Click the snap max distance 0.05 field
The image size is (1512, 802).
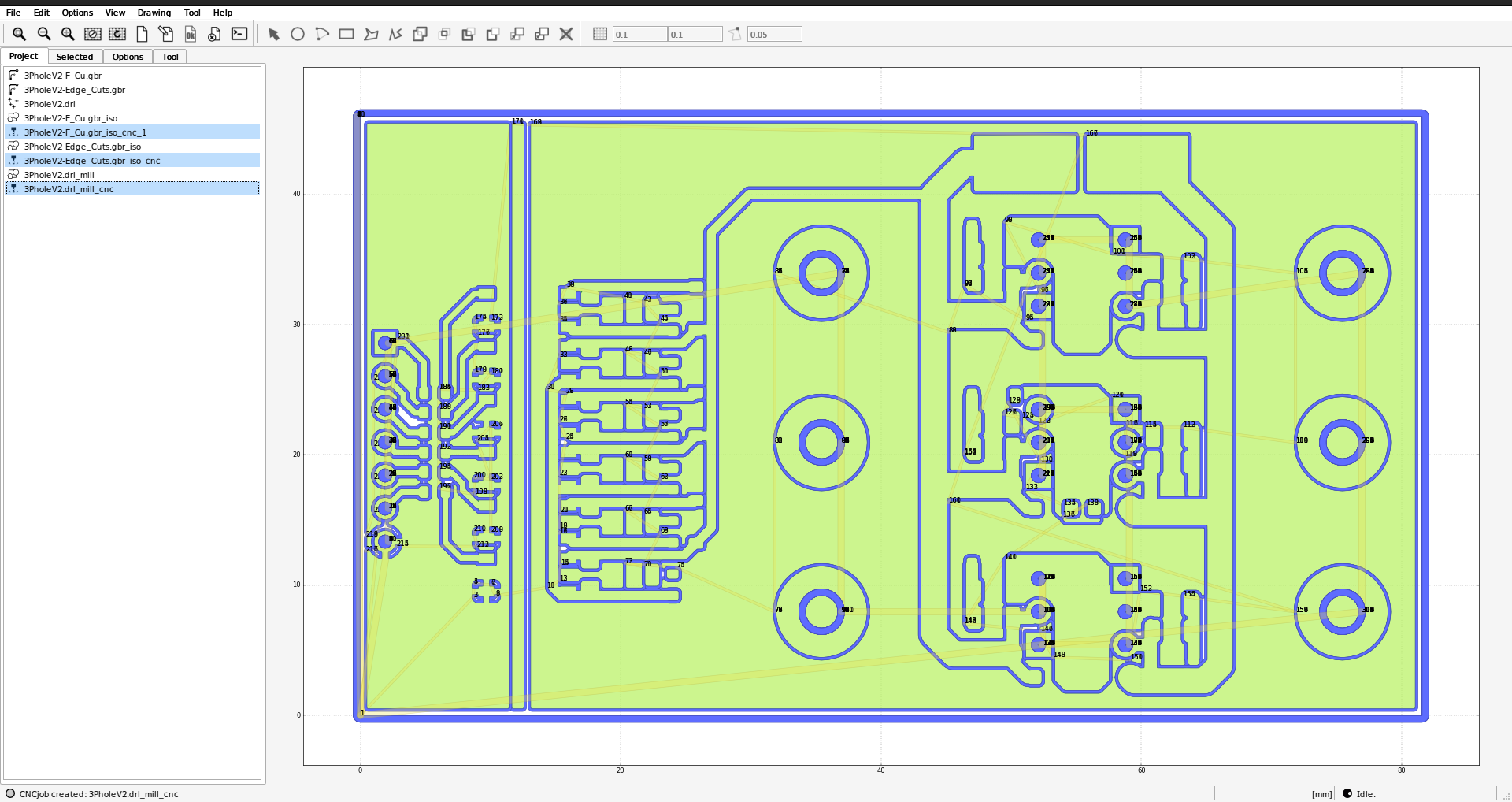click(774, 34)
